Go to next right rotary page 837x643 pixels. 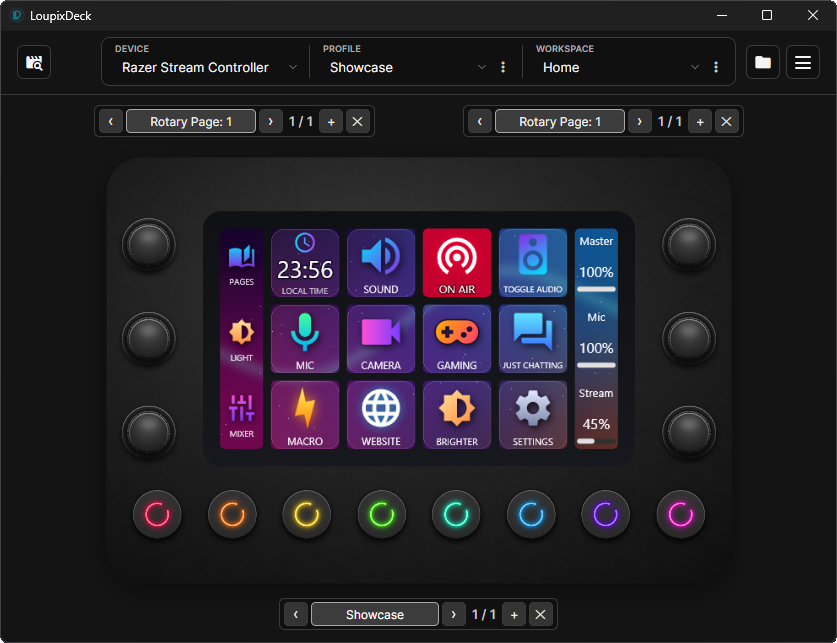point(639,121)
